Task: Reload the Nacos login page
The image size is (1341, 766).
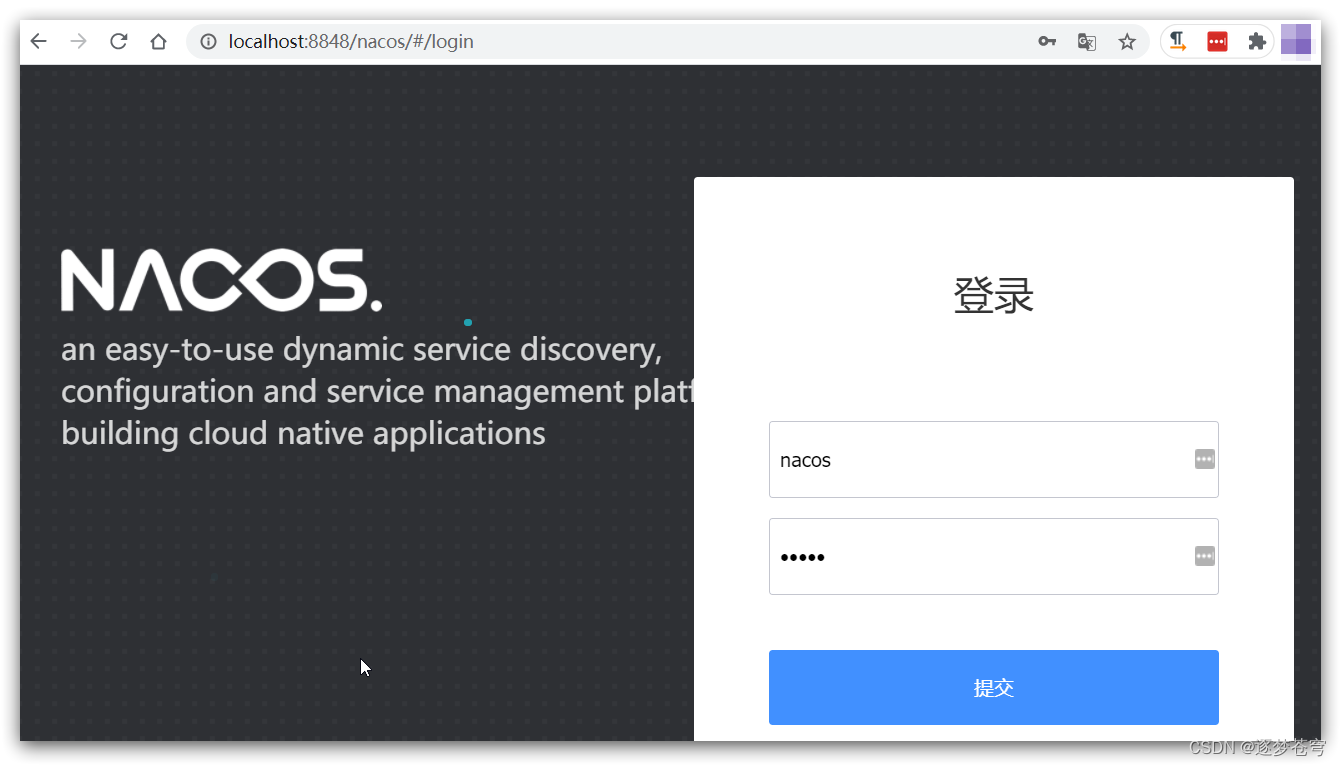Action: click(x=118, y=41)
